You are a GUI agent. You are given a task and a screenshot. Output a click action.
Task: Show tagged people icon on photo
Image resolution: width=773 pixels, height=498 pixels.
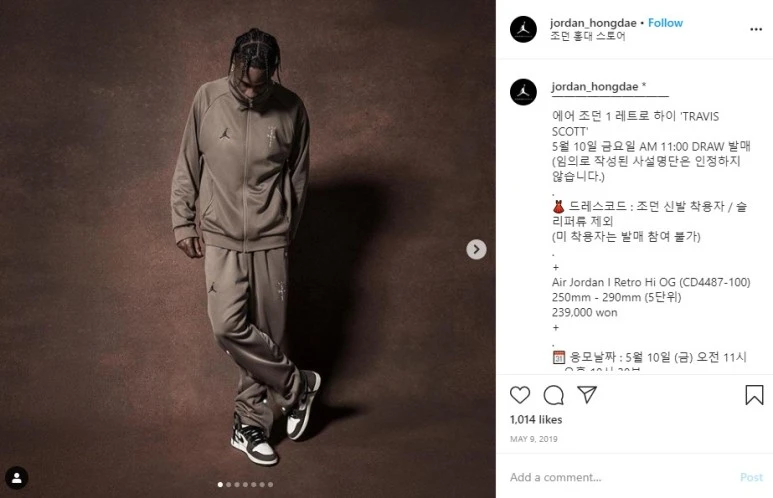17,478
